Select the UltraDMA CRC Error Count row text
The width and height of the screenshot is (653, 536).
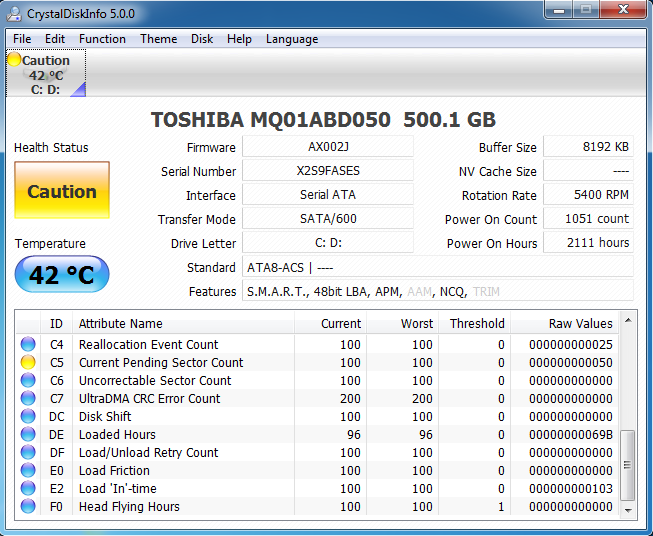[x=150, y=398]
